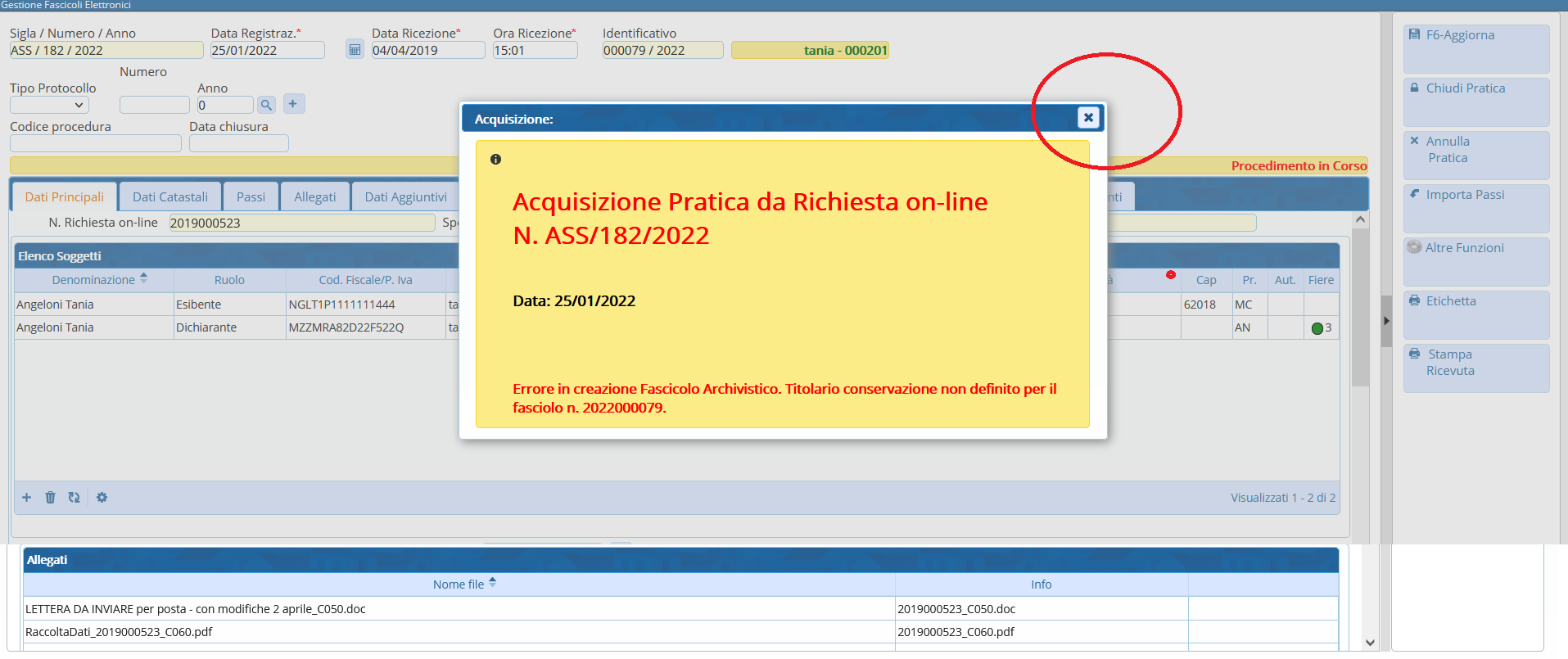
Task: Collapse the right sidebar with arrow handle
Action: 1386,321
